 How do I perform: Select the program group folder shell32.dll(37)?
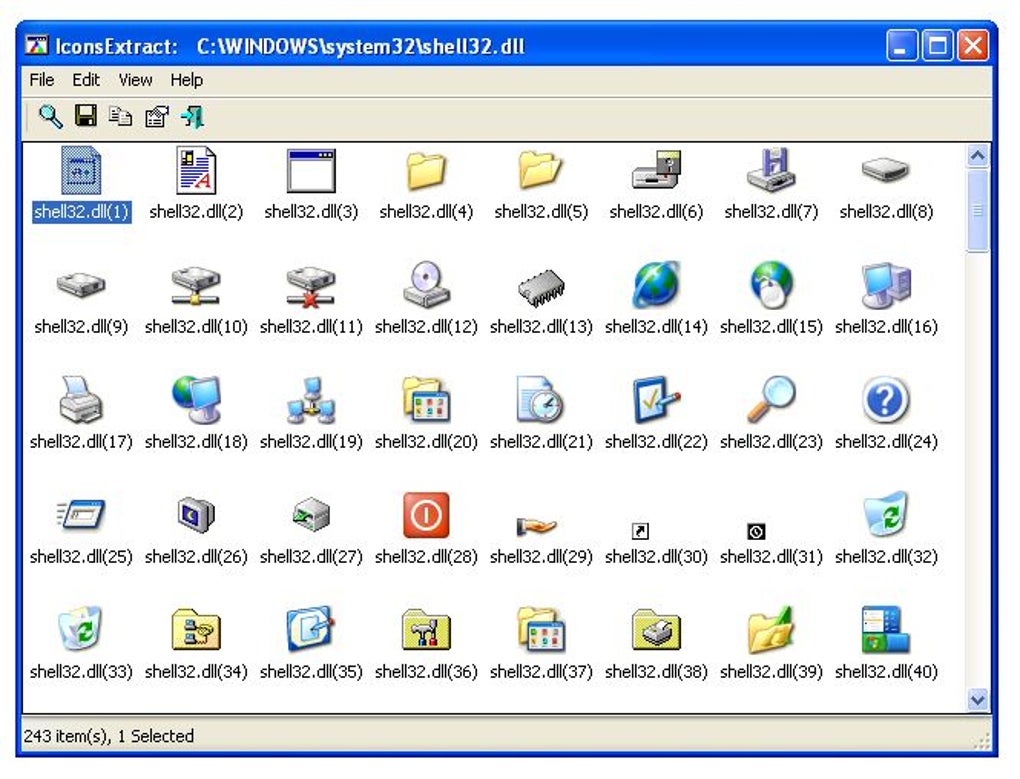[x=541, y=628]
